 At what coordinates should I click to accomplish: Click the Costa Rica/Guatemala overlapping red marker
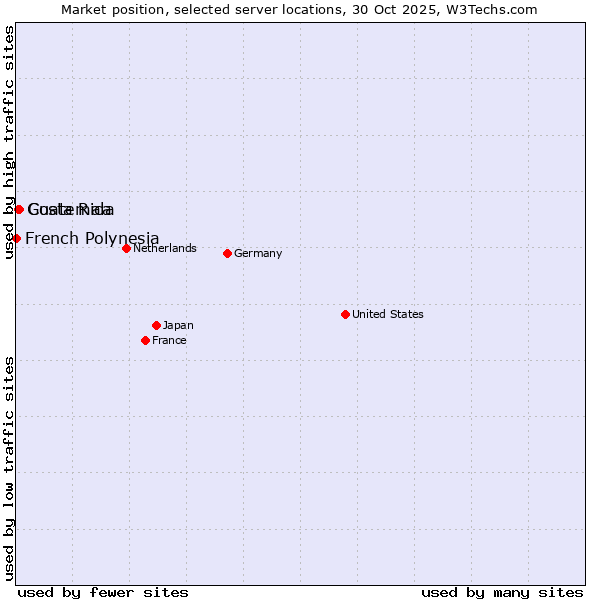19,209
